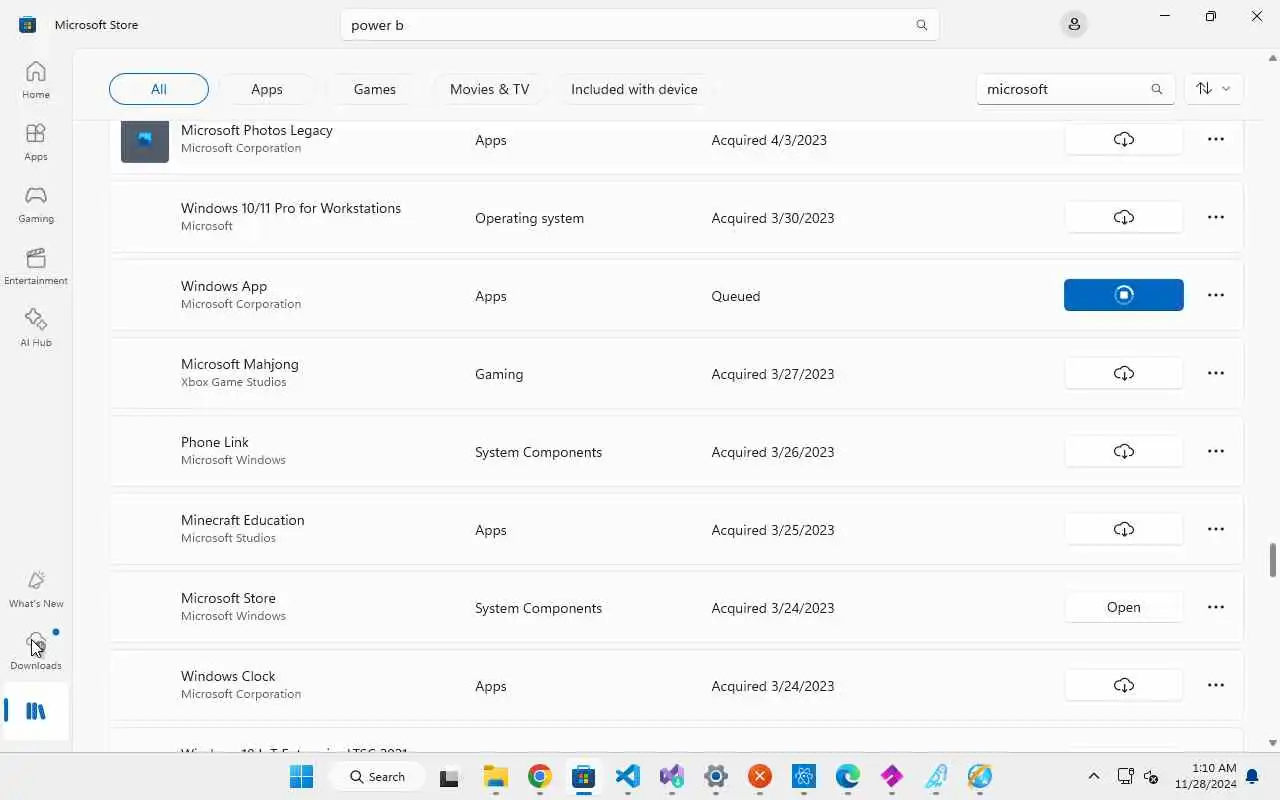Click the taskbar Search box
This screenshot has width=1280, height=800.
tap(380, 776)
